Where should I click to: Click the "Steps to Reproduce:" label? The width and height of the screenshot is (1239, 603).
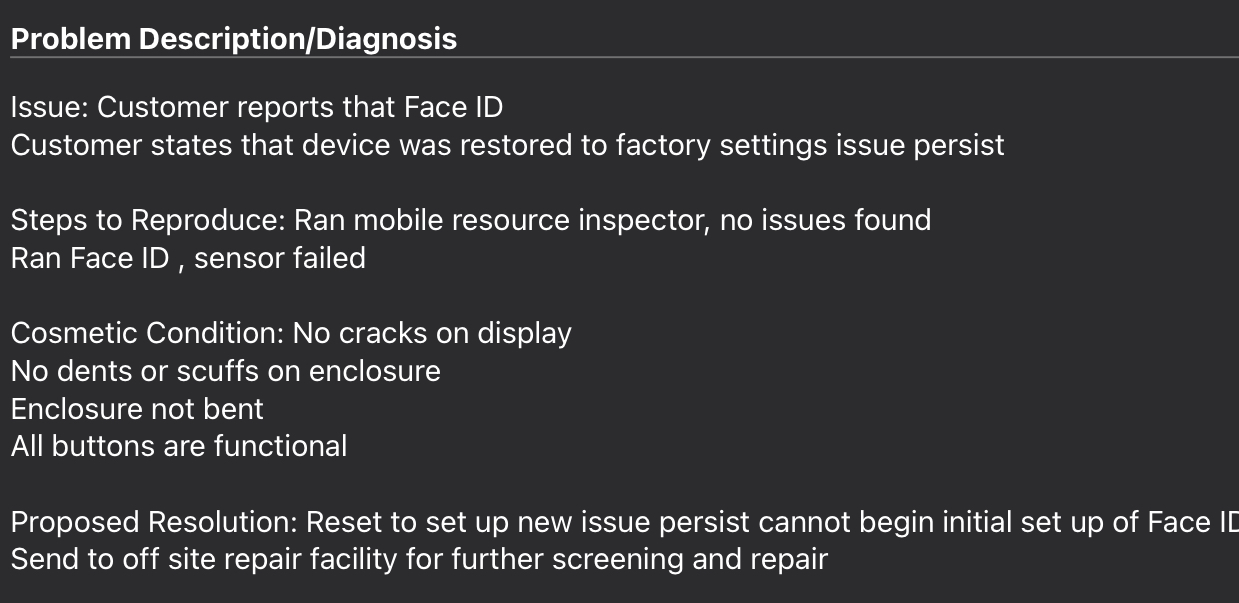pos(148,220)
